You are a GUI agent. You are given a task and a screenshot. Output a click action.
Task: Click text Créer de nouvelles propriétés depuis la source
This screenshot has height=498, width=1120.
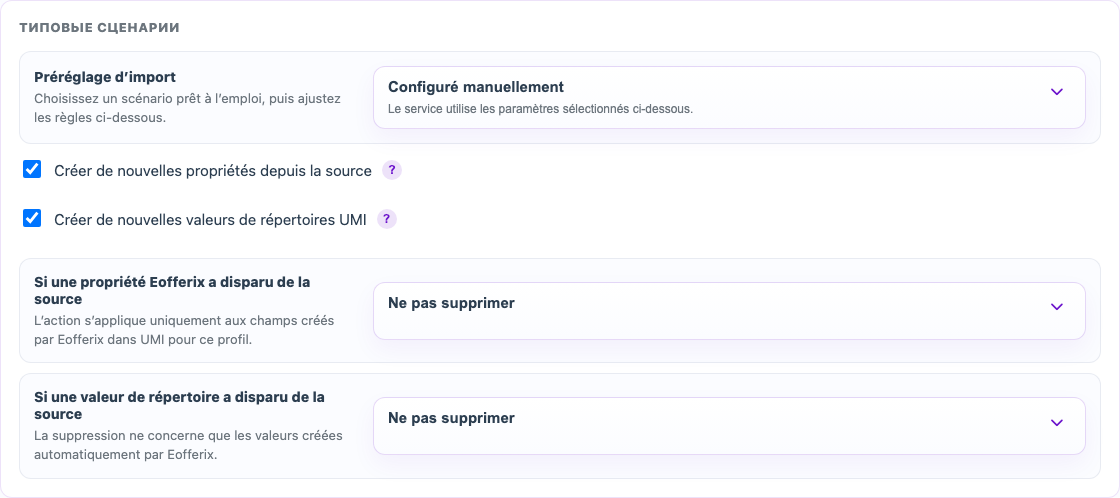[213, 171]
